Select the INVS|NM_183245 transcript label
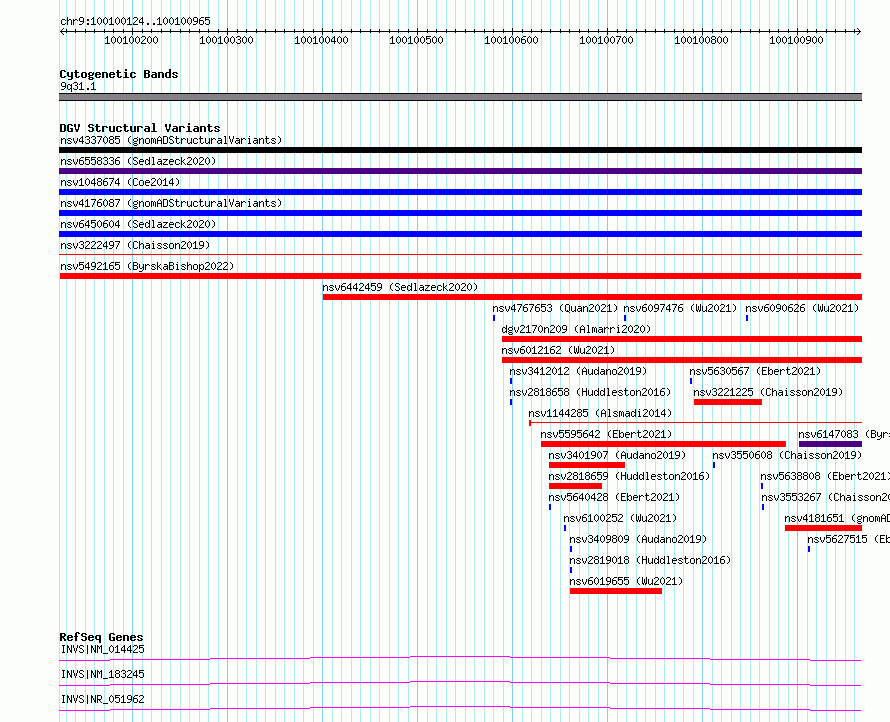 pyautogui.click(x=102, y=674)
